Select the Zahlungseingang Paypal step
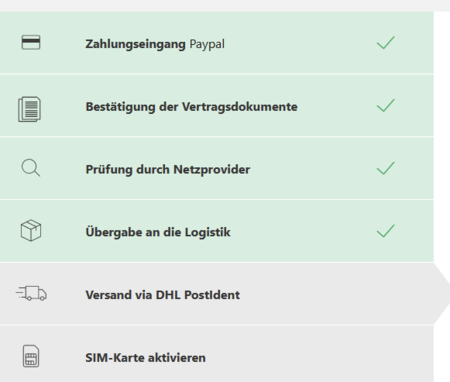The width and height of the screenshot is (450, 382). pyautogui.click(x=217, y=43)
